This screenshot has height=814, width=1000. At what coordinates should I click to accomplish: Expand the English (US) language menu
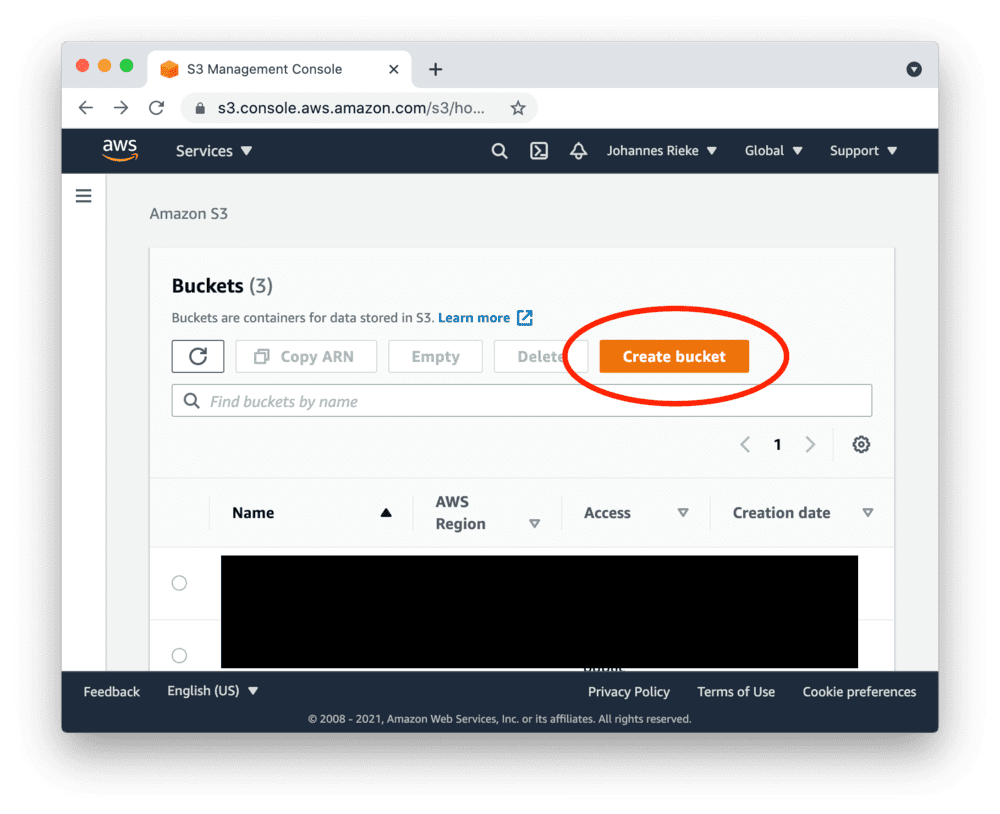point(212,690)
